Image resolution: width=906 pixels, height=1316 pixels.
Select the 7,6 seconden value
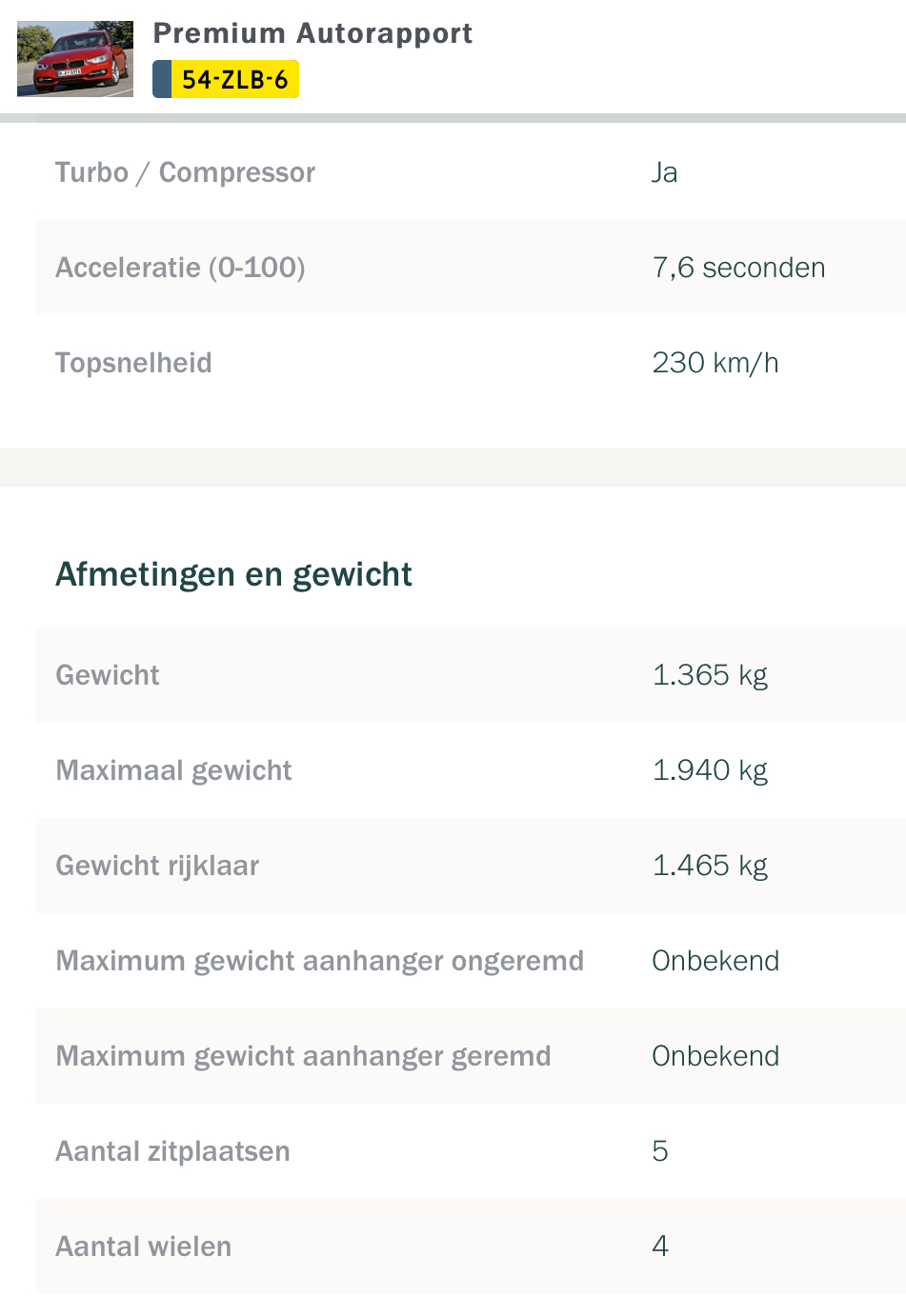[x=738, y=268]
